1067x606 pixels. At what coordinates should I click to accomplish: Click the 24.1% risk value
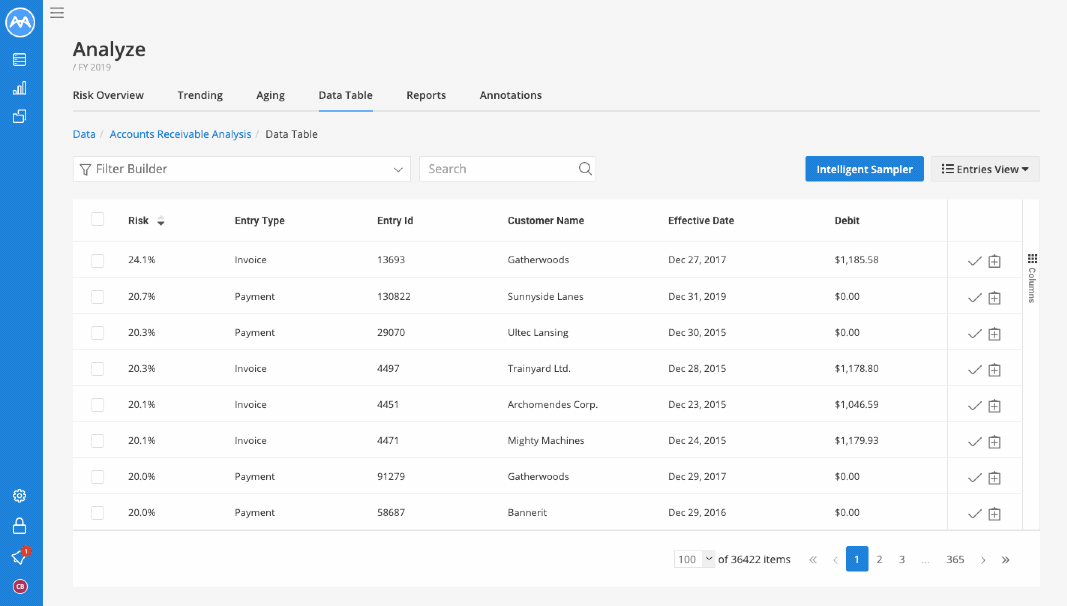click(x=142, y=260)
